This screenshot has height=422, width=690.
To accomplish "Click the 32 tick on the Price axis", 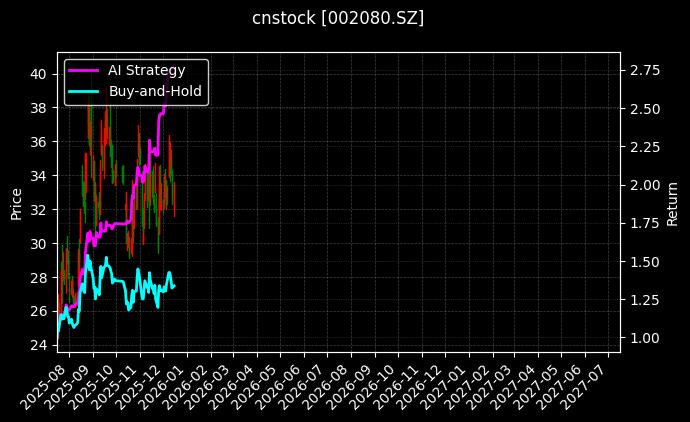I will pos(37,210).
